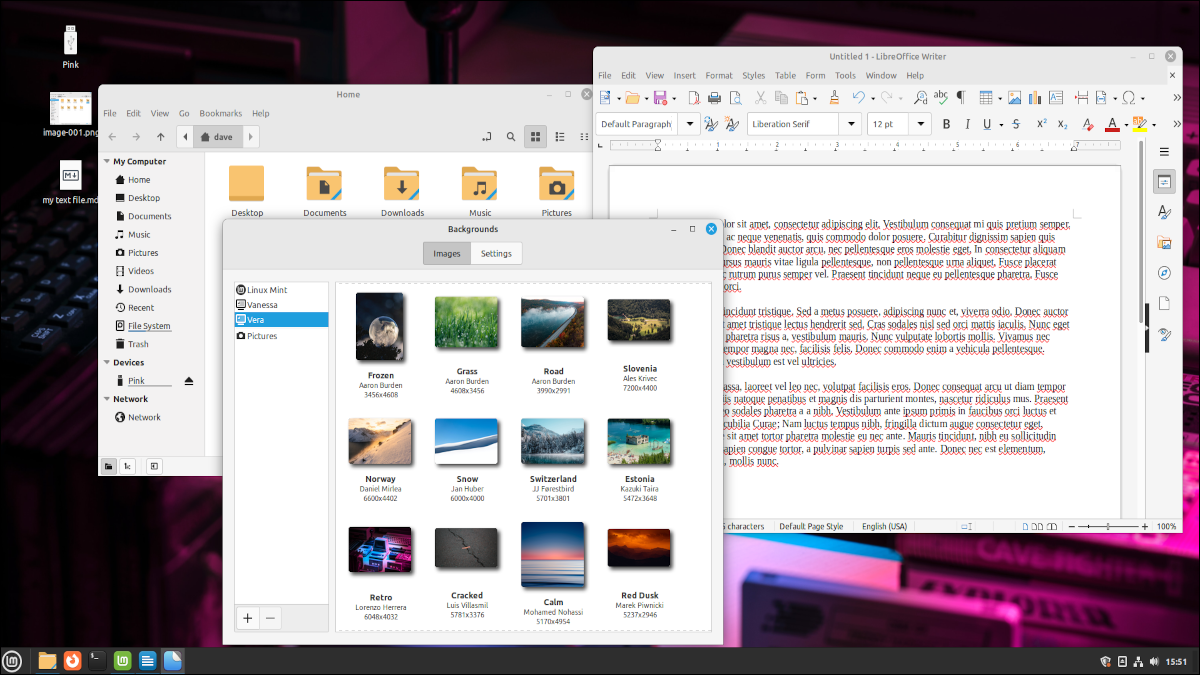Screen dimensions: 1200x675
Task: Insert a page break using the toolbar icon
Action: click(x=1082, y=97)
